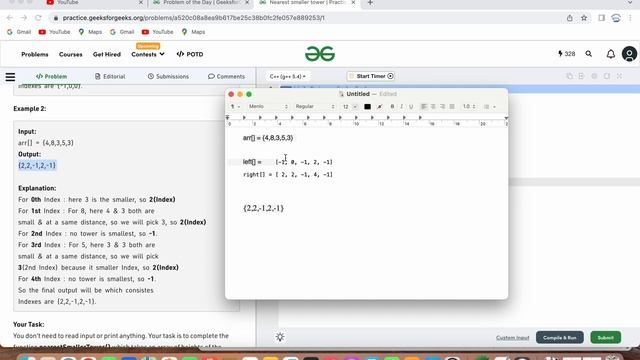The height and width of the screenshot is (360, 640).
Task: Open the GeeksforGeeks logo home link
Action: click(320, 54)
